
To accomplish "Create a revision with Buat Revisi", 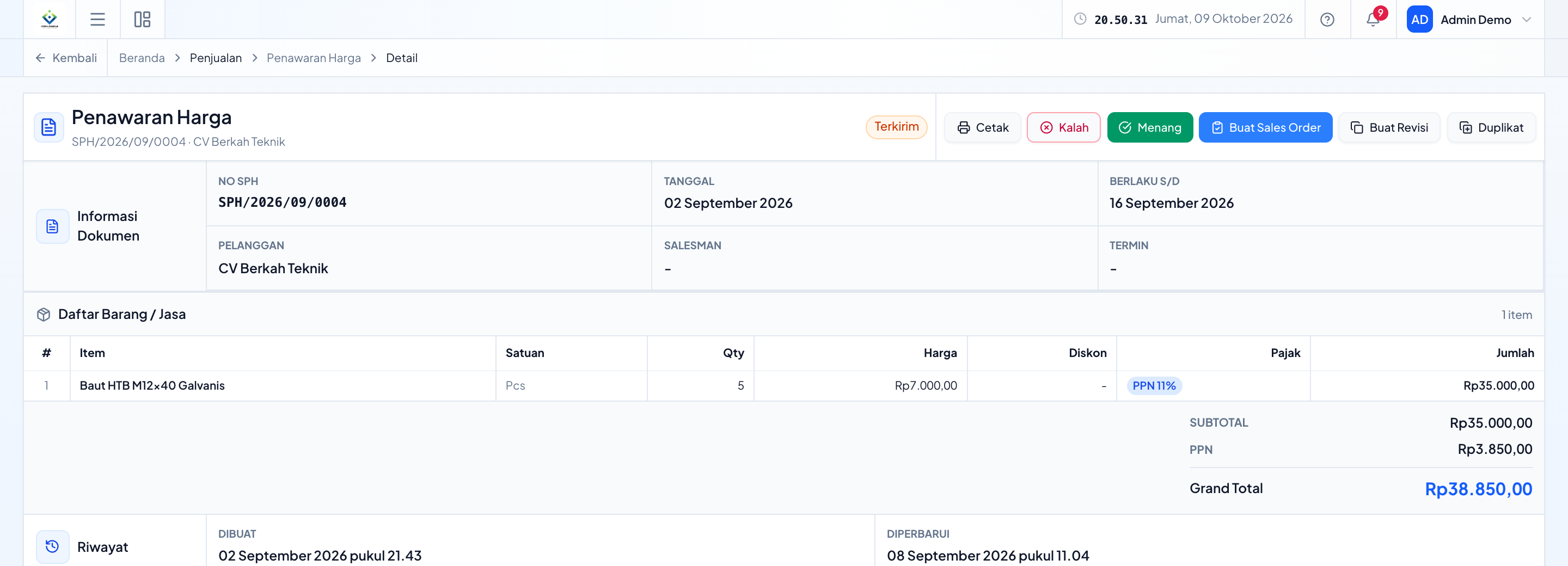I will [1388, 127].
